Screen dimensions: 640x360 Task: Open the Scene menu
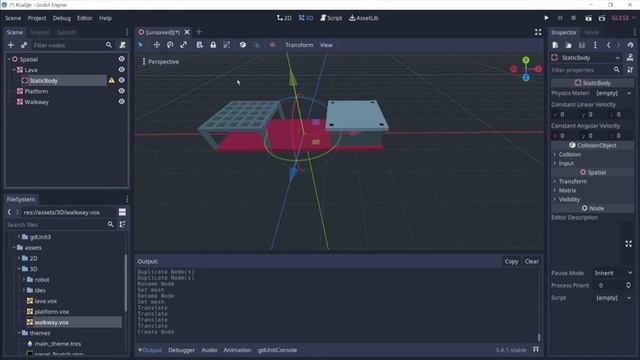tap(13, 18)
